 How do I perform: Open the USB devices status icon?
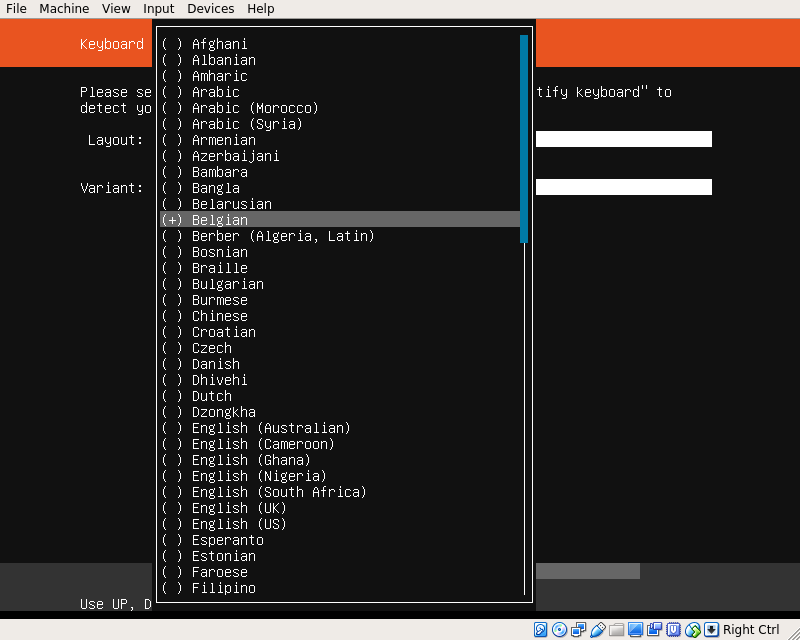[597, 630]
